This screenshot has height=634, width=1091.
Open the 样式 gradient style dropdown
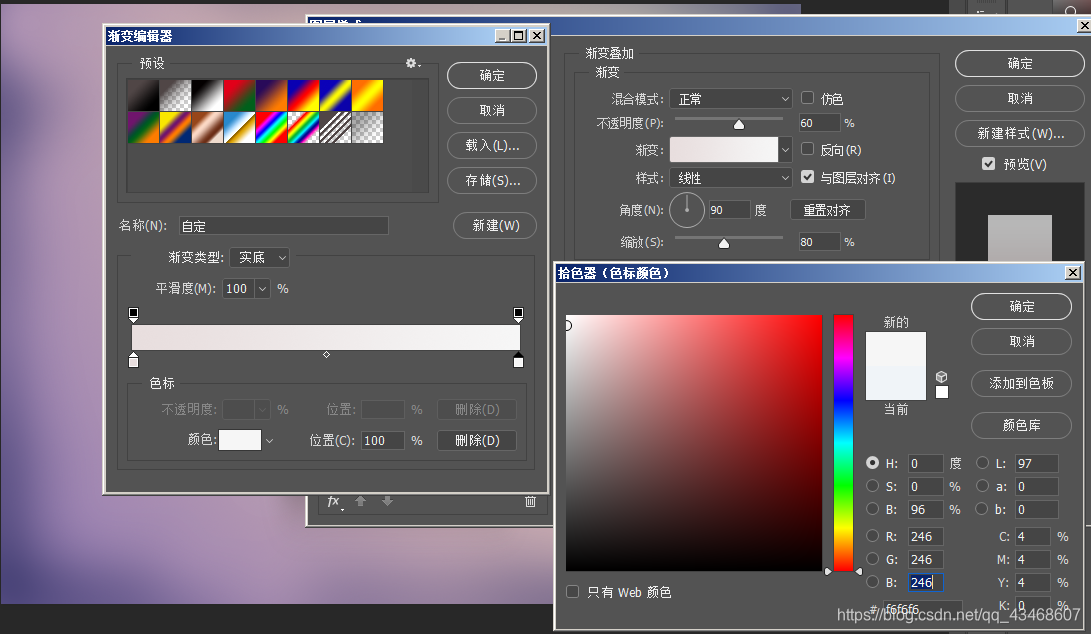point(730,176)
